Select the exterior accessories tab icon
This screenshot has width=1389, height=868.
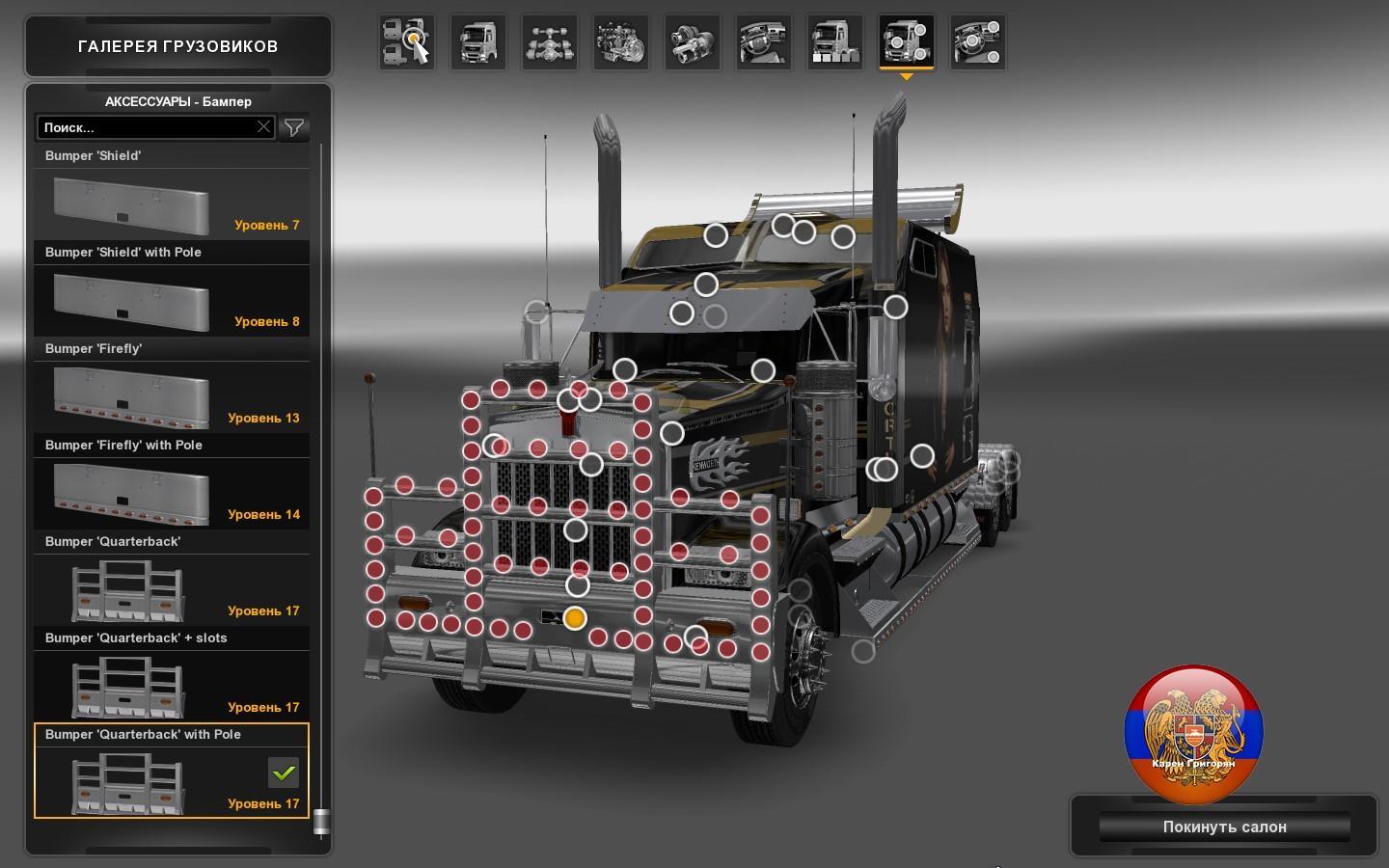(906, 43)
